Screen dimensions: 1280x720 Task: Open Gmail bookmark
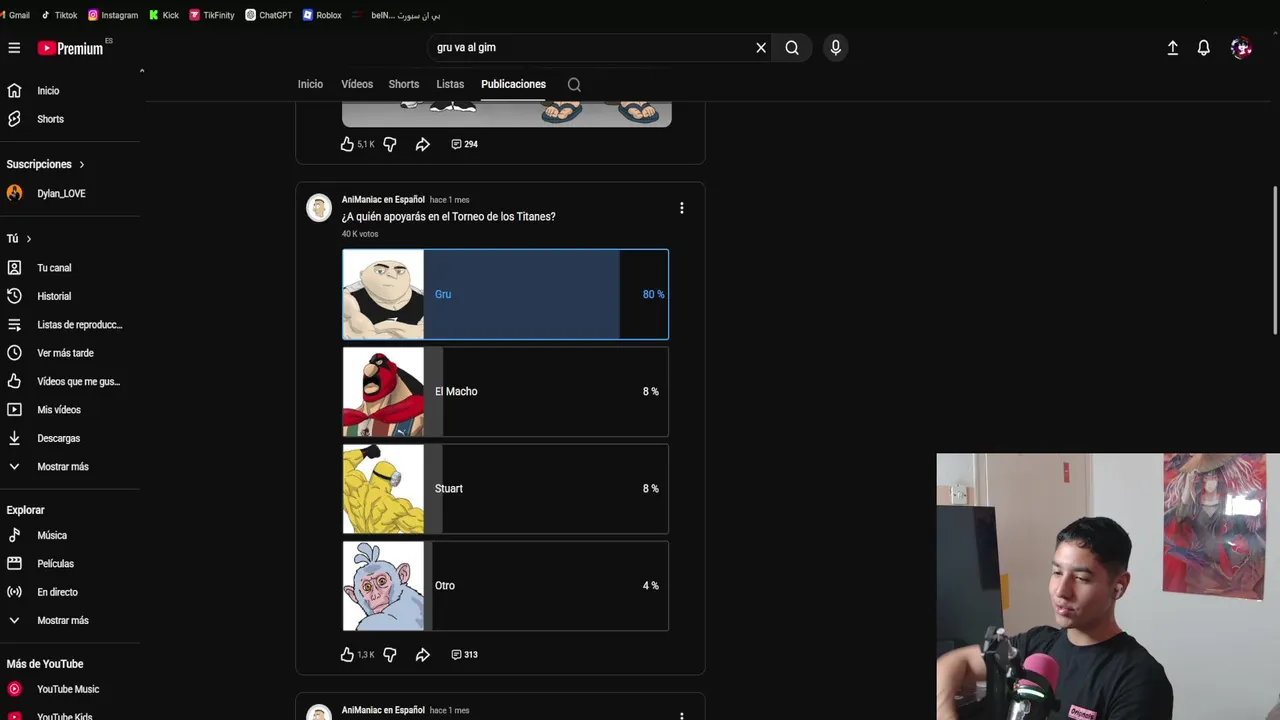15,15
